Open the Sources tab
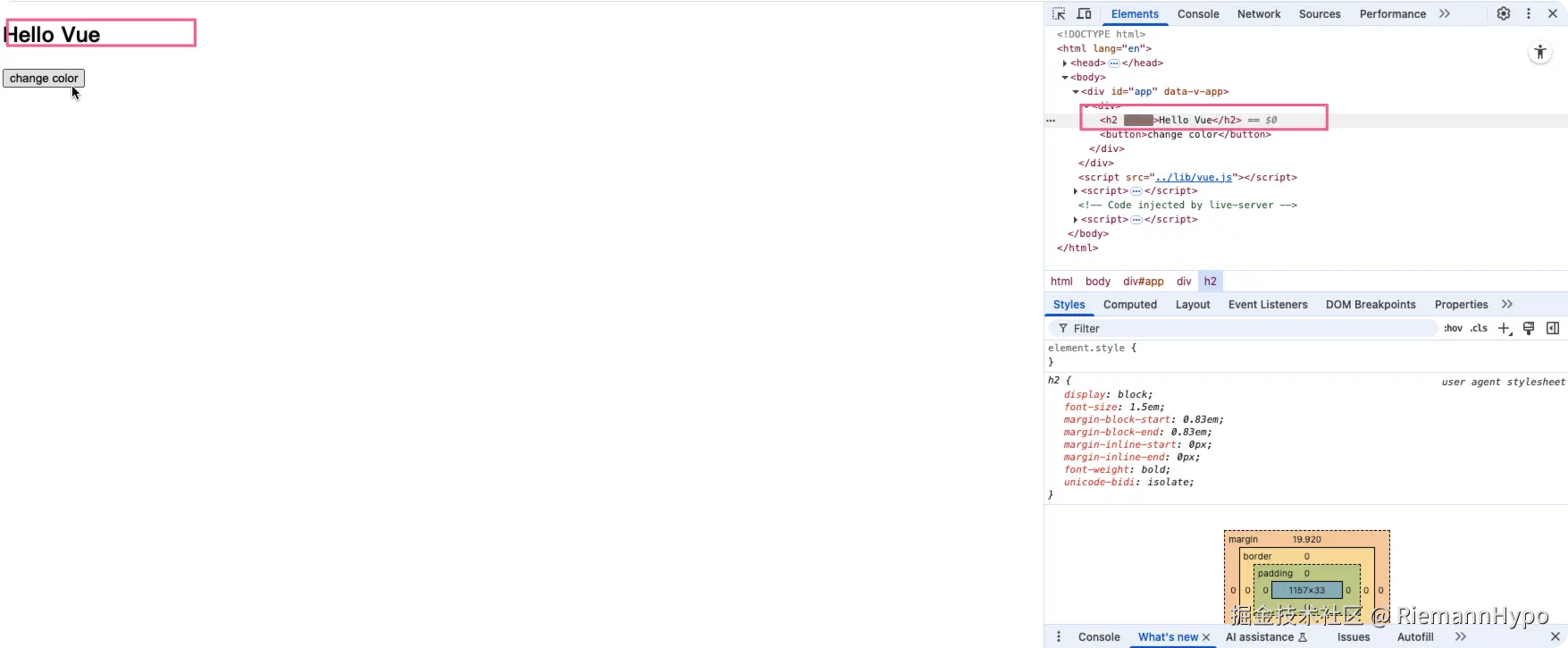 pyautogui.click(x=1320, y=14)
